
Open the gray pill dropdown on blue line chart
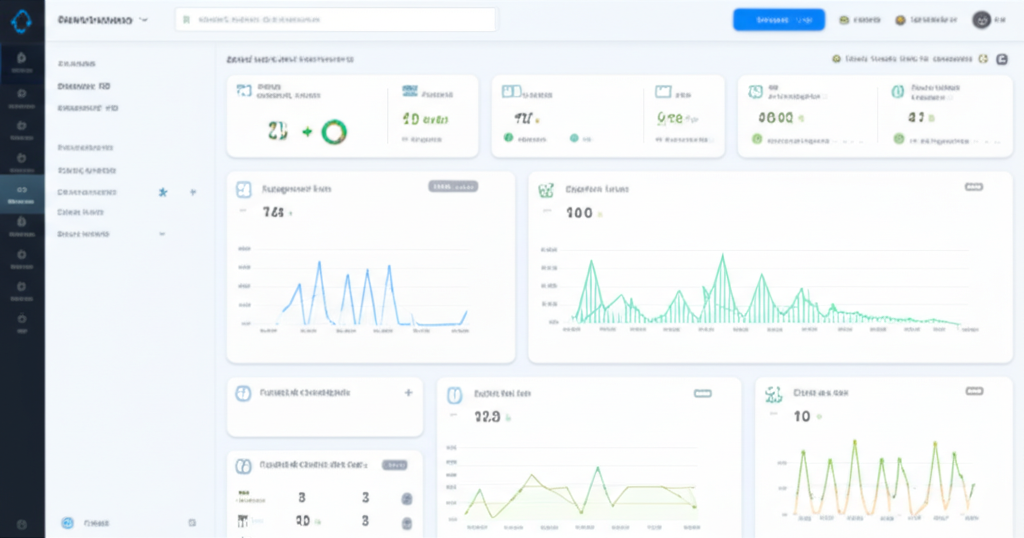pos(453,186)
